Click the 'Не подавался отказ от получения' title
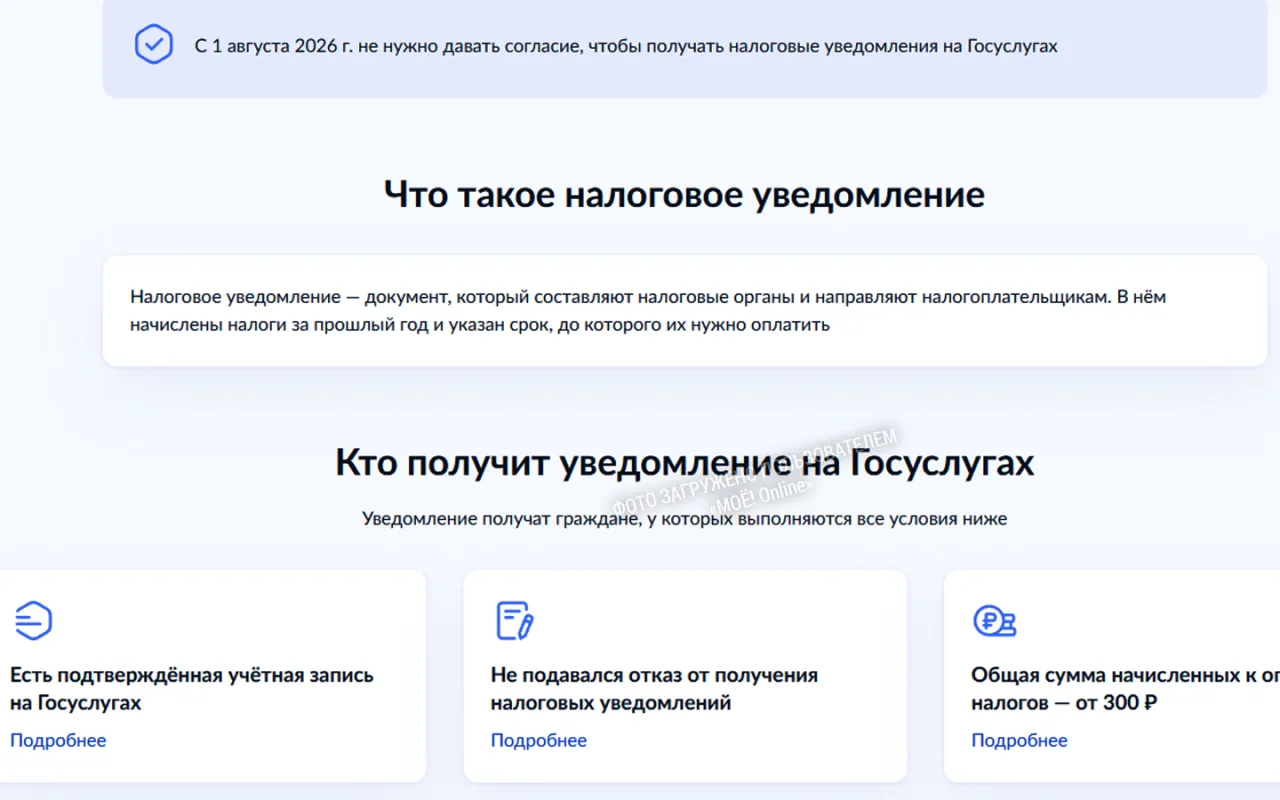Screen dimensions: 1280x800 click(x=654, y=675)
